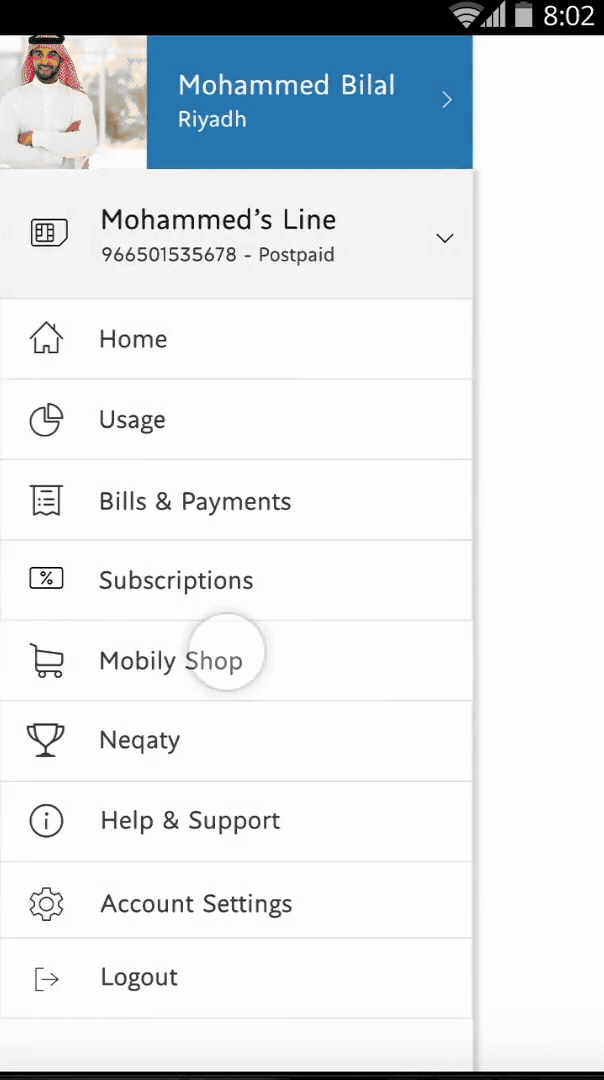604x1080 pixels.
Task: Open profile details via chevron arrow
Action: click(x=447, y=100)
